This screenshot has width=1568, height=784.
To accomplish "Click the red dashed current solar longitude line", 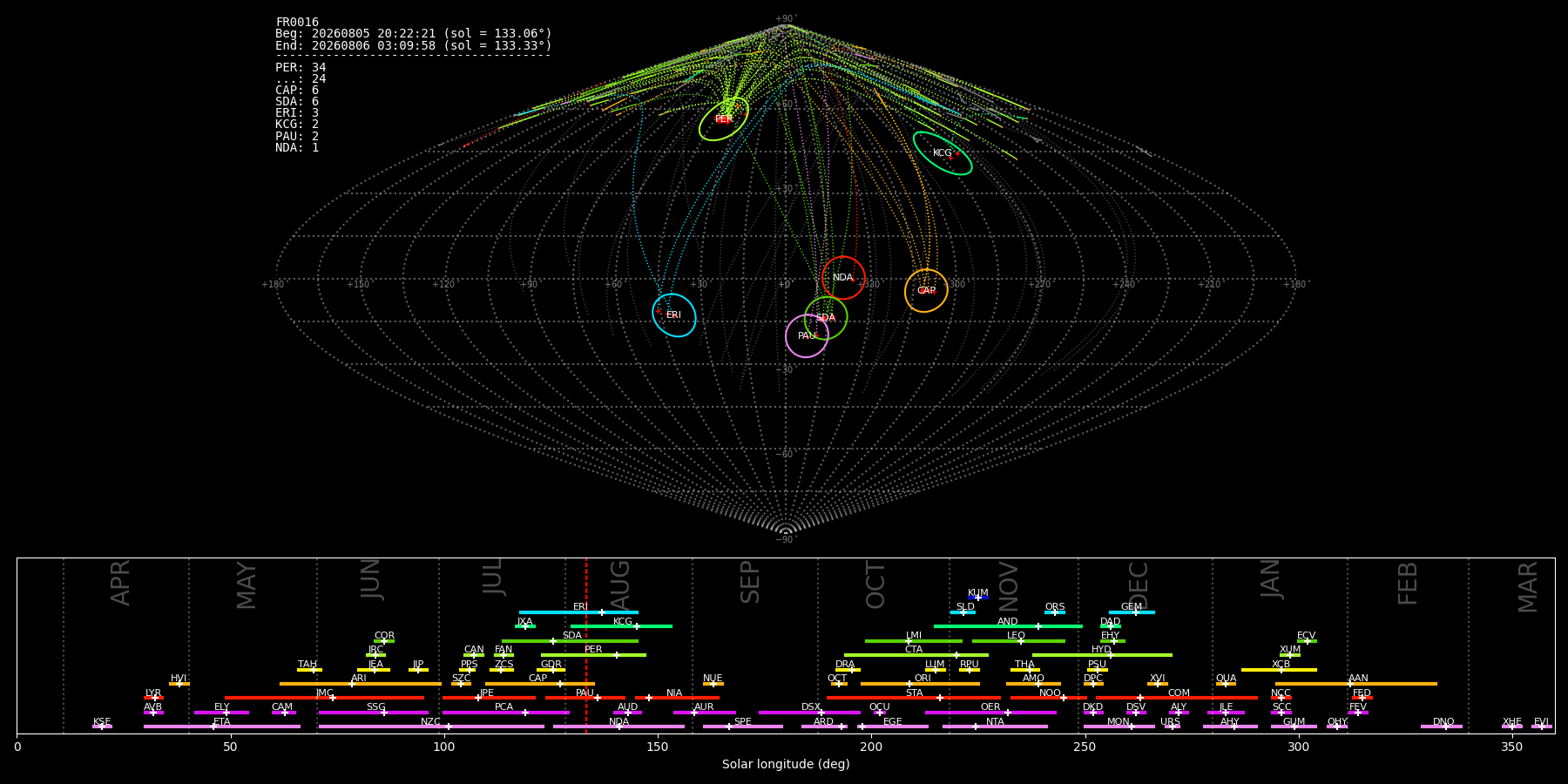I will 586,645.
